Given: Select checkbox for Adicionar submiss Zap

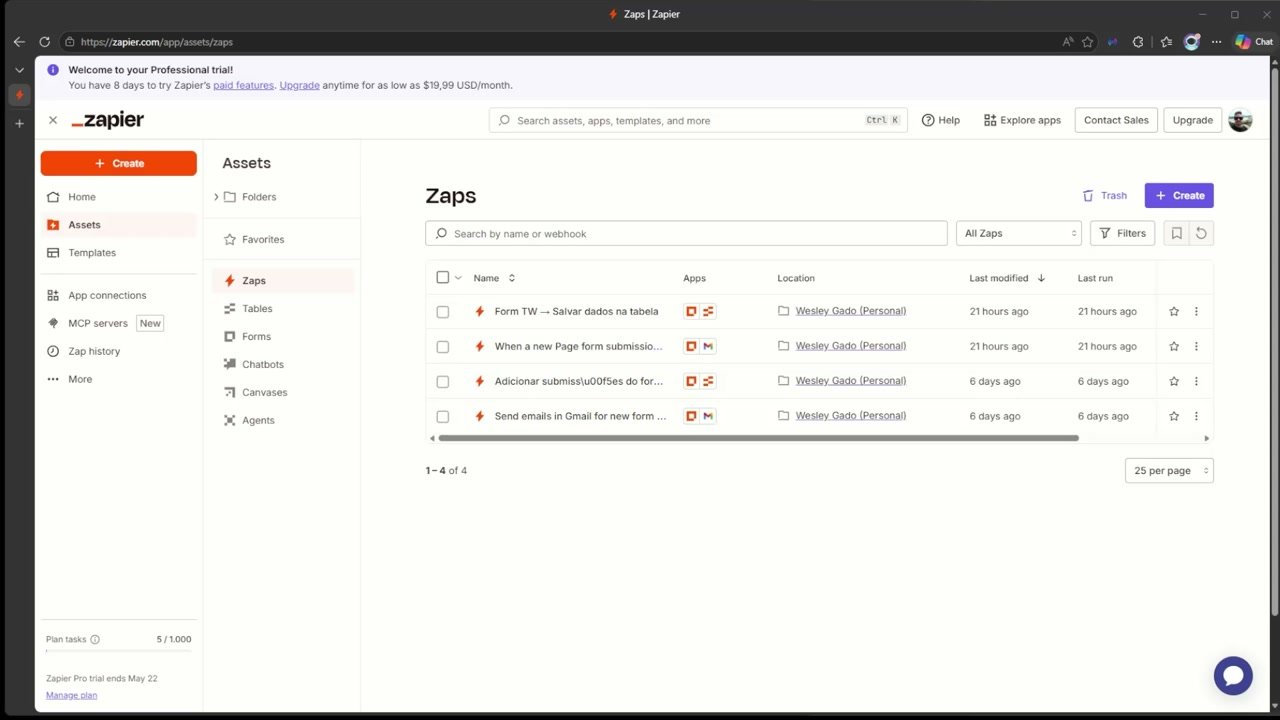Looking at the screenshot, I should 443,382.
